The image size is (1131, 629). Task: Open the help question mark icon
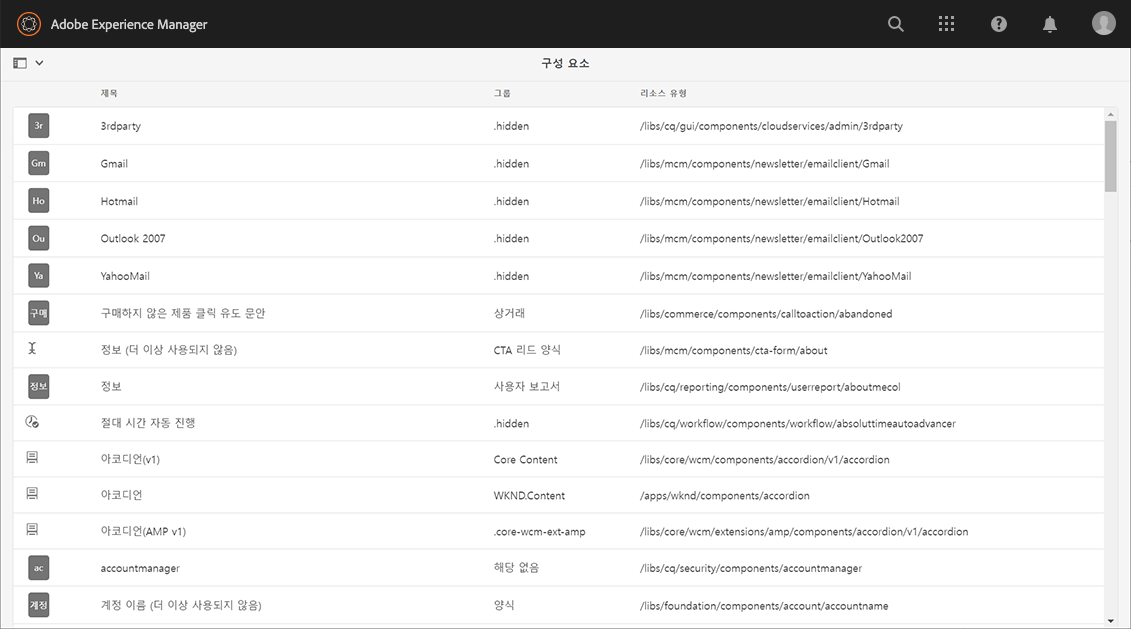[998, 24]
